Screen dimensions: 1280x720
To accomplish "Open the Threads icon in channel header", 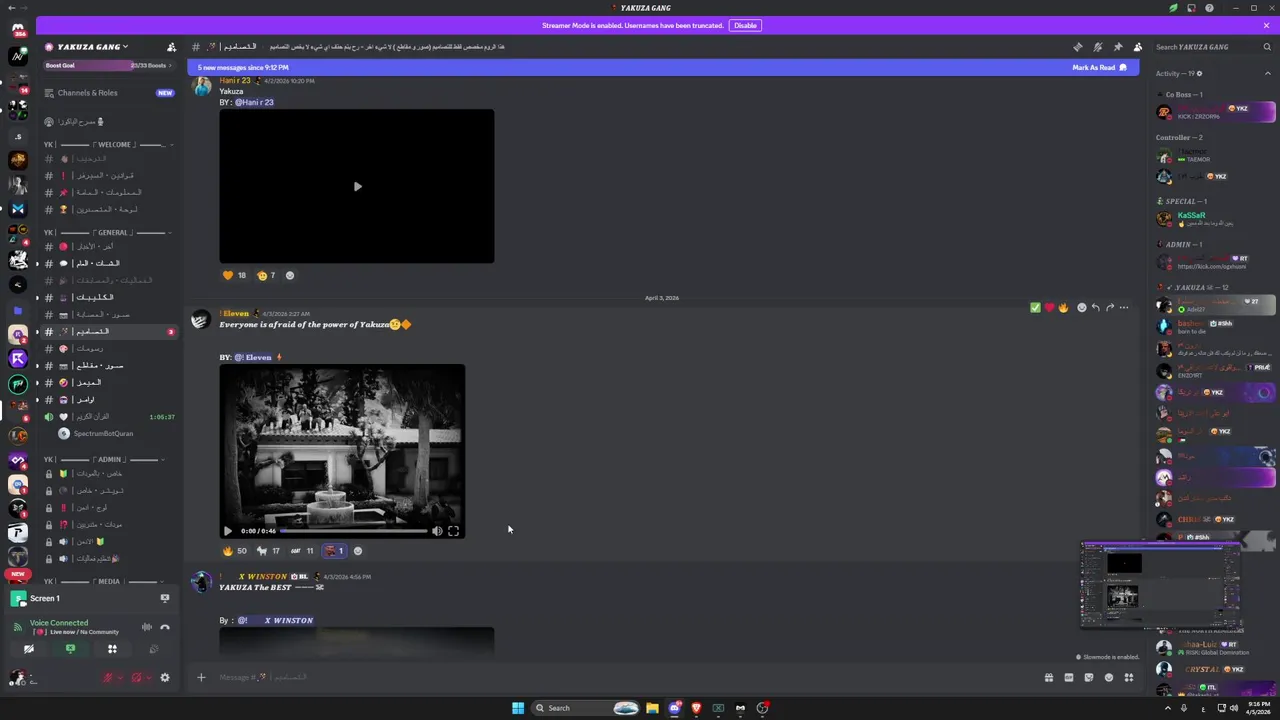I will tap(1077, 47).
